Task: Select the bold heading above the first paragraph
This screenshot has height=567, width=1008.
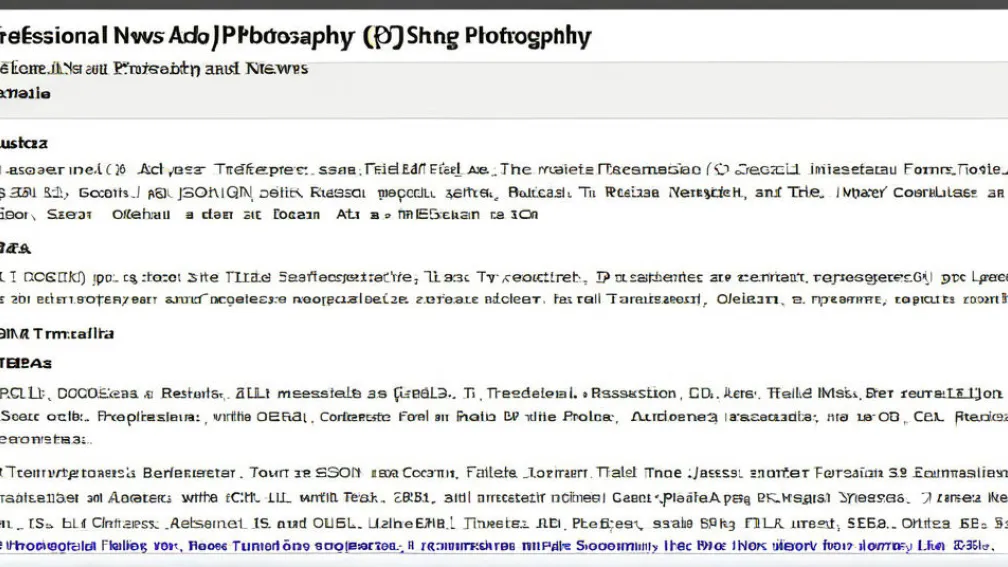Action: 24,143
